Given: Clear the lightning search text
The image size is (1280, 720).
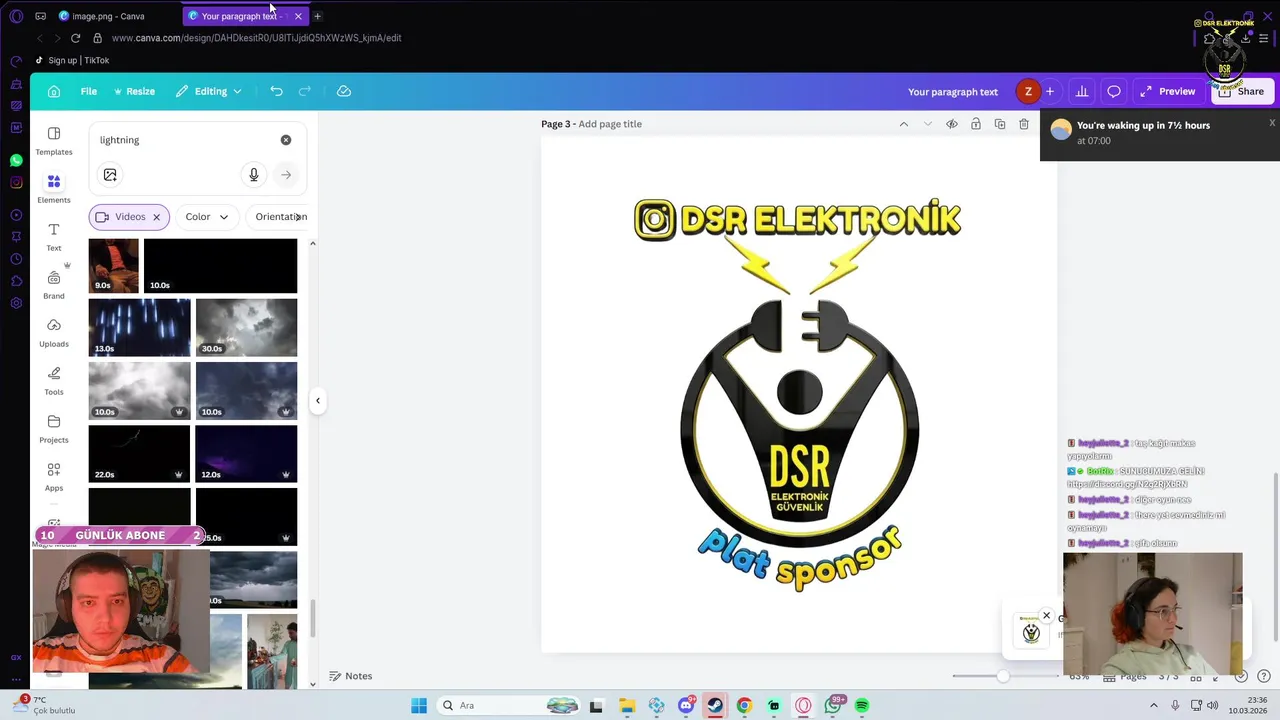Looking at the screenshot, I should point(286,140).
